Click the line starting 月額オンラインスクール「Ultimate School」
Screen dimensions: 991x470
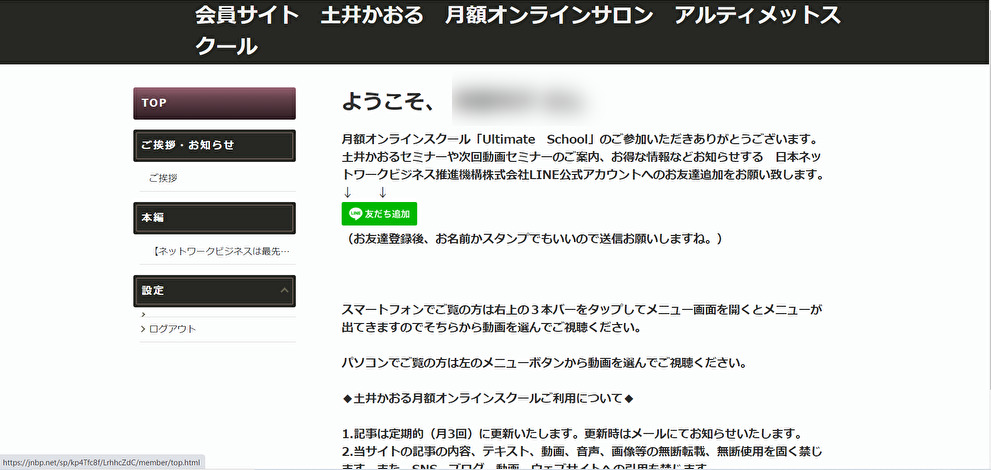pos(580,139)
